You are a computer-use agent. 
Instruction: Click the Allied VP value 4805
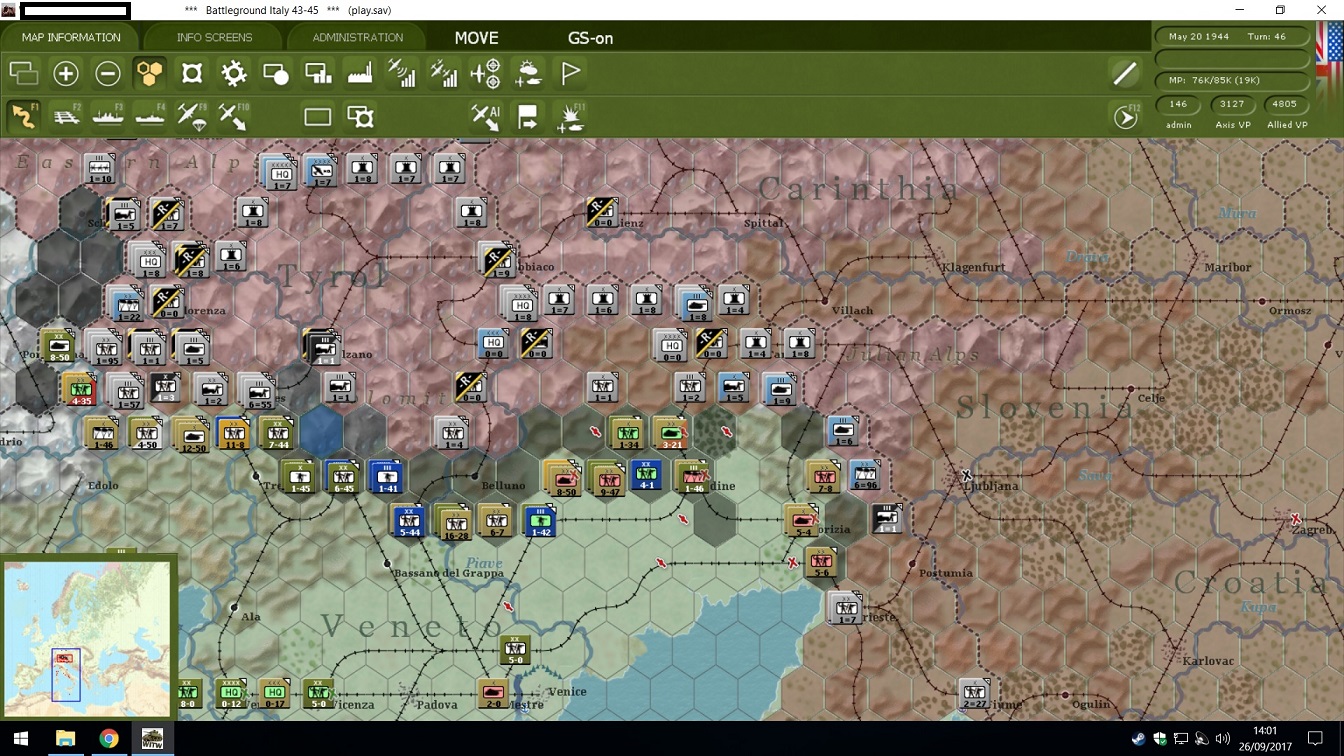click(x=1285, y=104)
